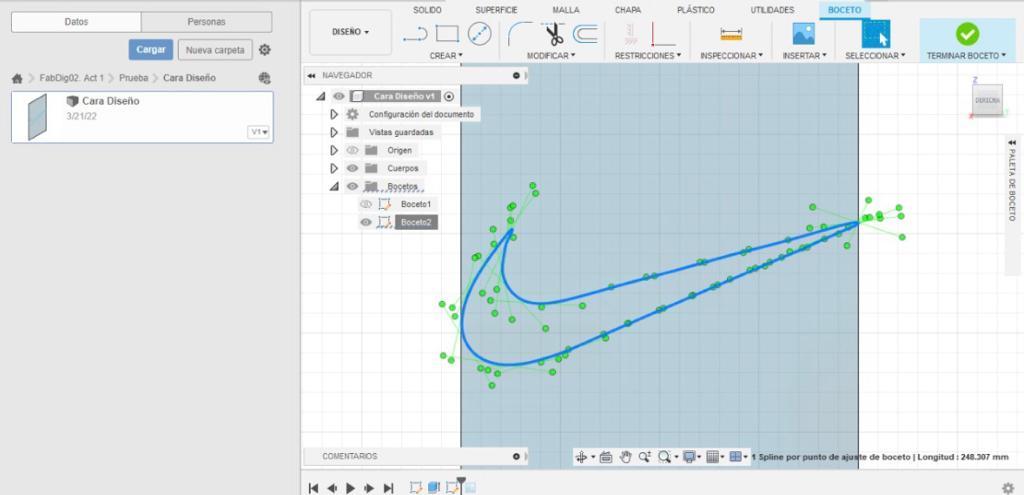The height and width of the screenshot is (495, 1024).
Task: Click the Prueba breadcrumb link
Action: coord(133,78)
